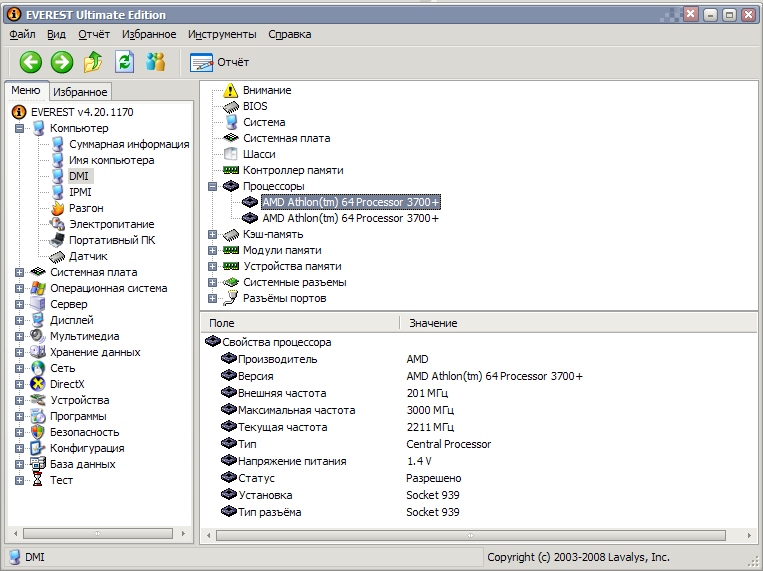763x571 pixels.
Task: Expand the Устройства tree node
Action: 19,401
